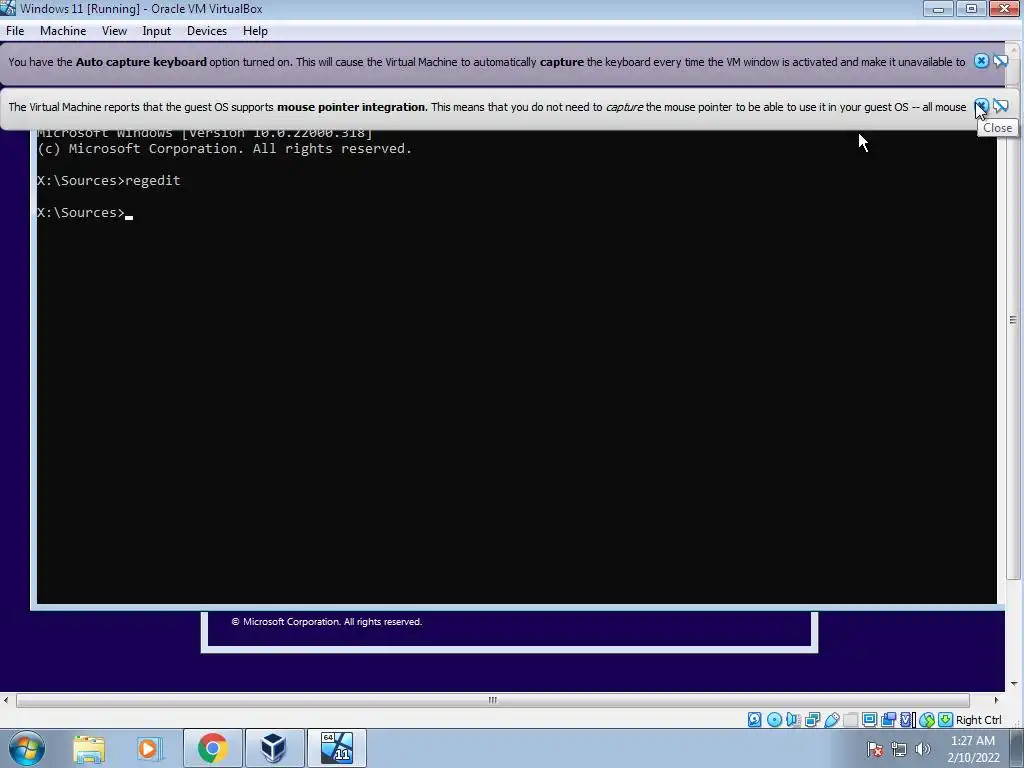Viewport: 1024px width, 768px height.
Task: Click the hard disk activity status icon
Action: tap(754, 720)
